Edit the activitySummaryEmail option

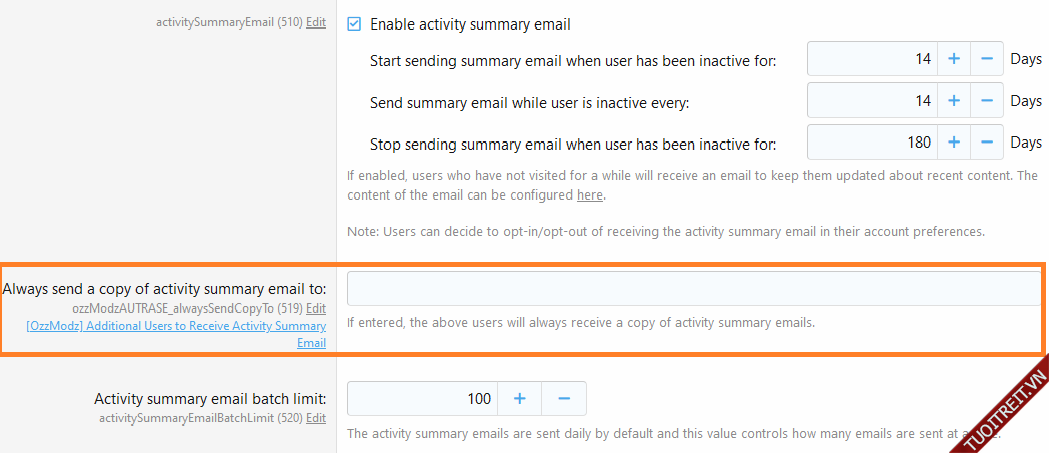316,21
